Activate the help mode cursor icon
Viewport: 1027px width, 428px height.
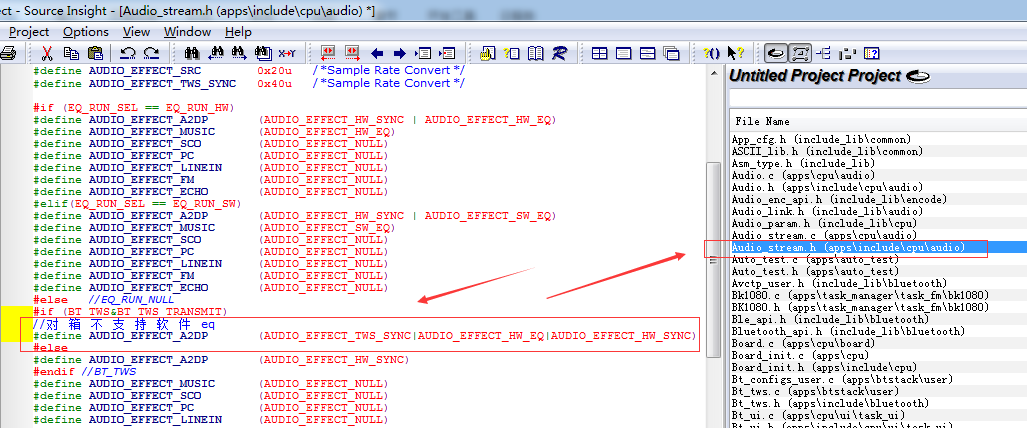(735, 53)
